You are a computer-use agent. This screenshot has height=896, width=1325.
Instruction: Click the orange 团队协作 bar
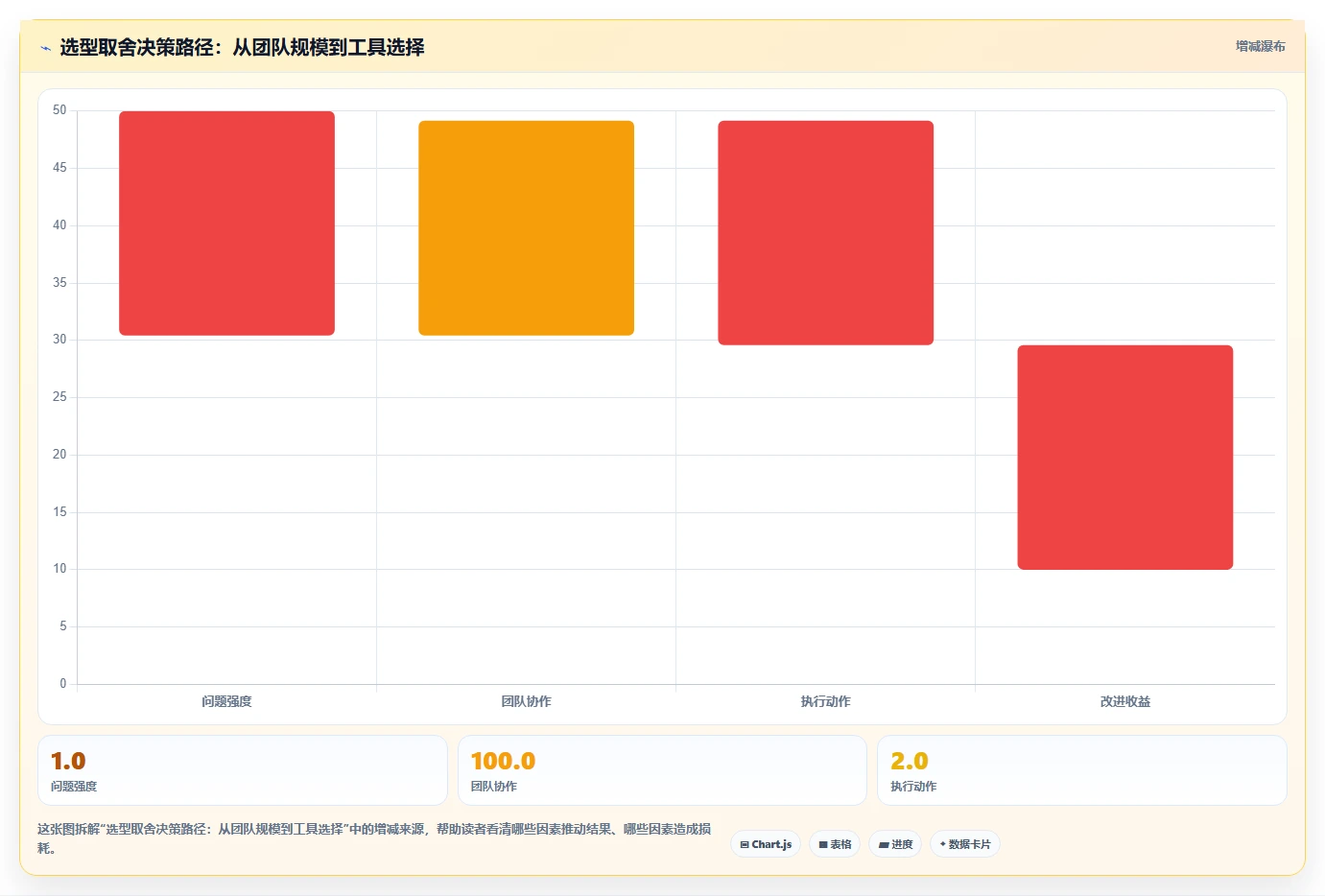(x=526, y=228)
